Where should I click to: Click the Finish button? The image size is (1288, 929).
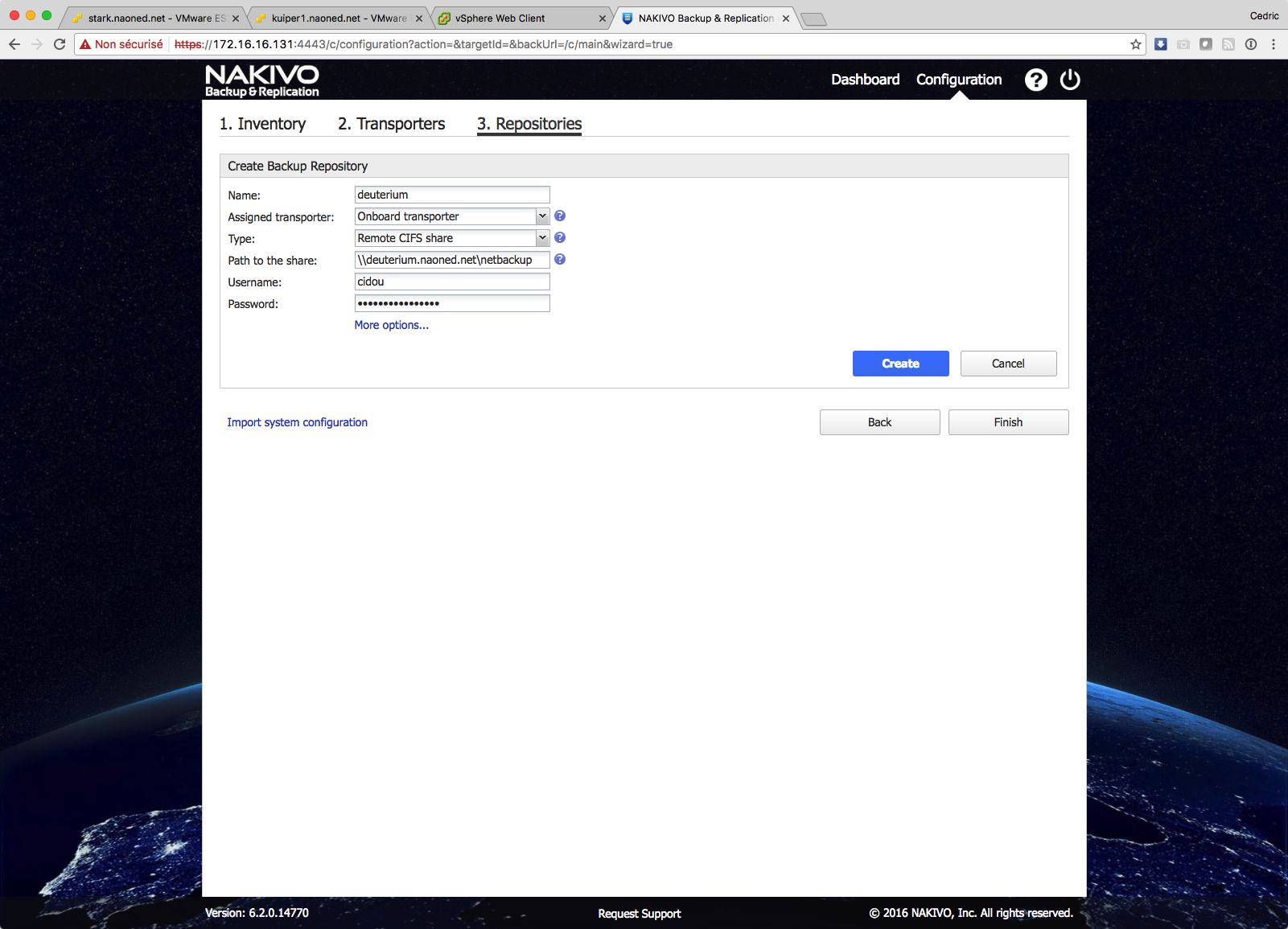click(1008, 422)
